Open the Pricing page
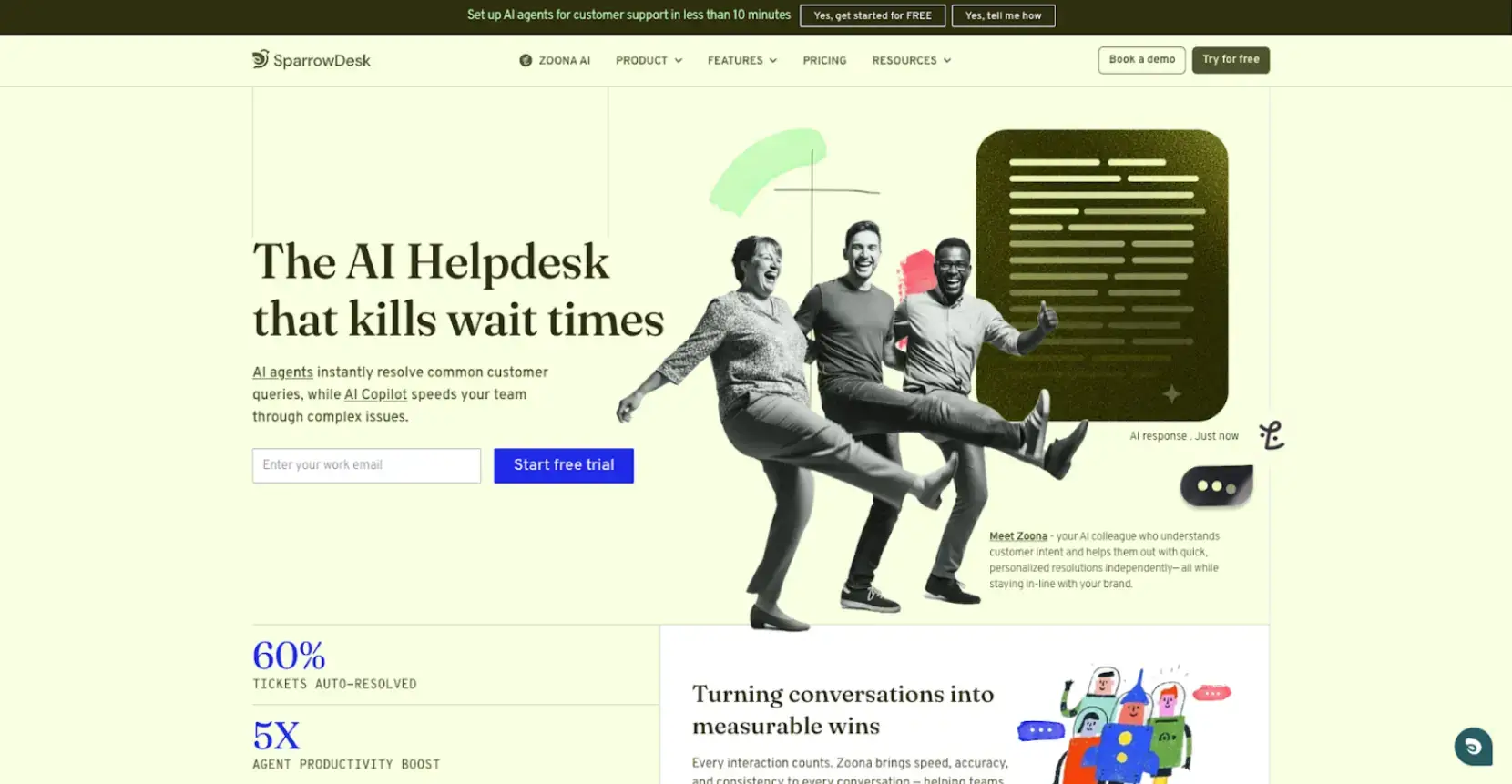The width and height of the screenshot is (1512, 784). [x=824, y=60]
